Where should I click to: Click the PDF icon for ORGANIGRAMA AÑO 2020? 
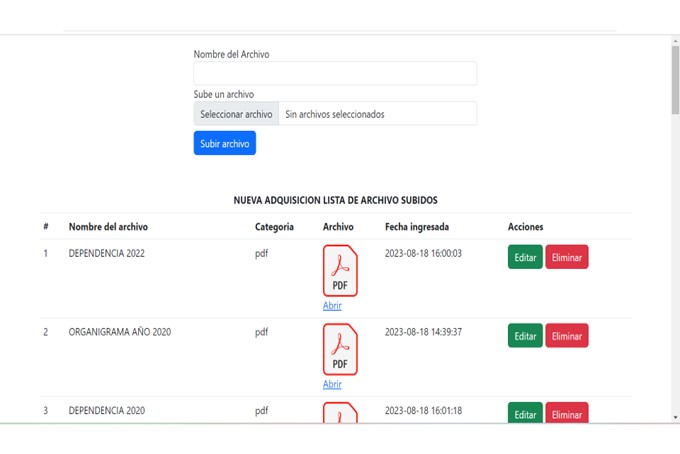(340, 350)
